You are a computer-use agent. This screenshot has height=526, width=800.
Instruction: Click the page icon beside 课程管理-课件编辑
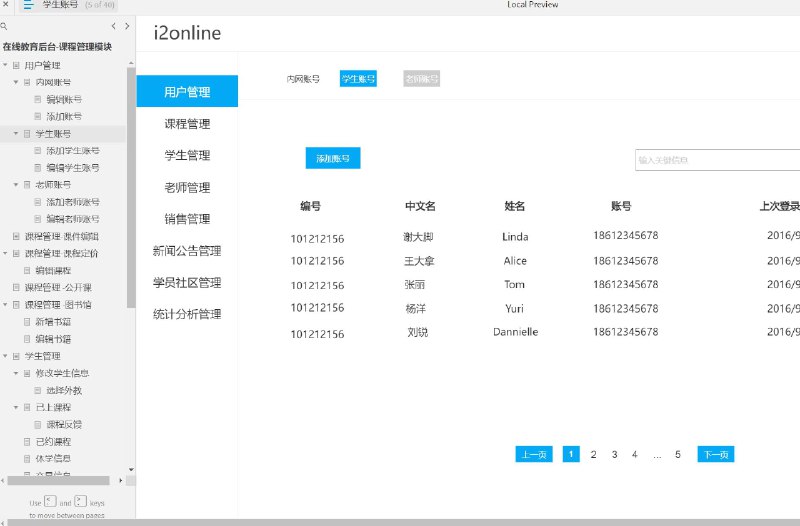click(16, 236)
